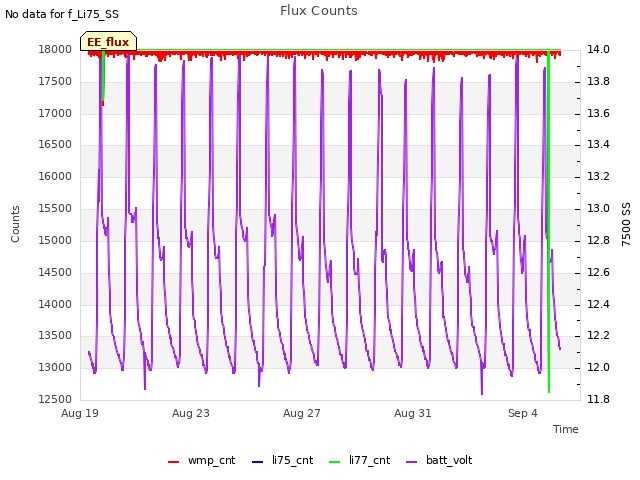
Task: Click the 12.6 right axis tick label
Action: click(x=598, y=272)
